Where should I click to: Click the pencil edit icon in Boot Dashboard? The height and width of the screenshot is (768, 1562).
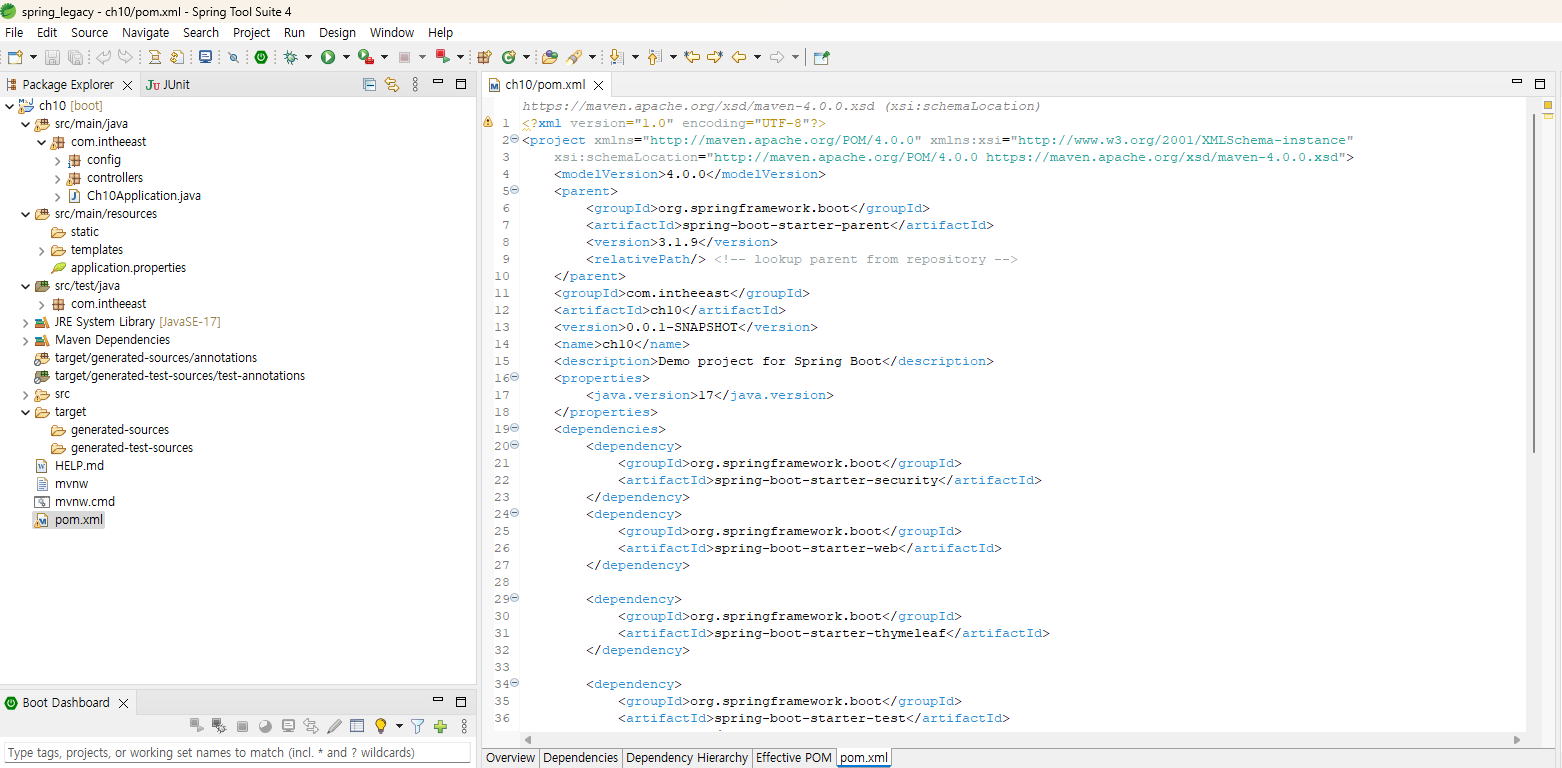tap(334, 726)
